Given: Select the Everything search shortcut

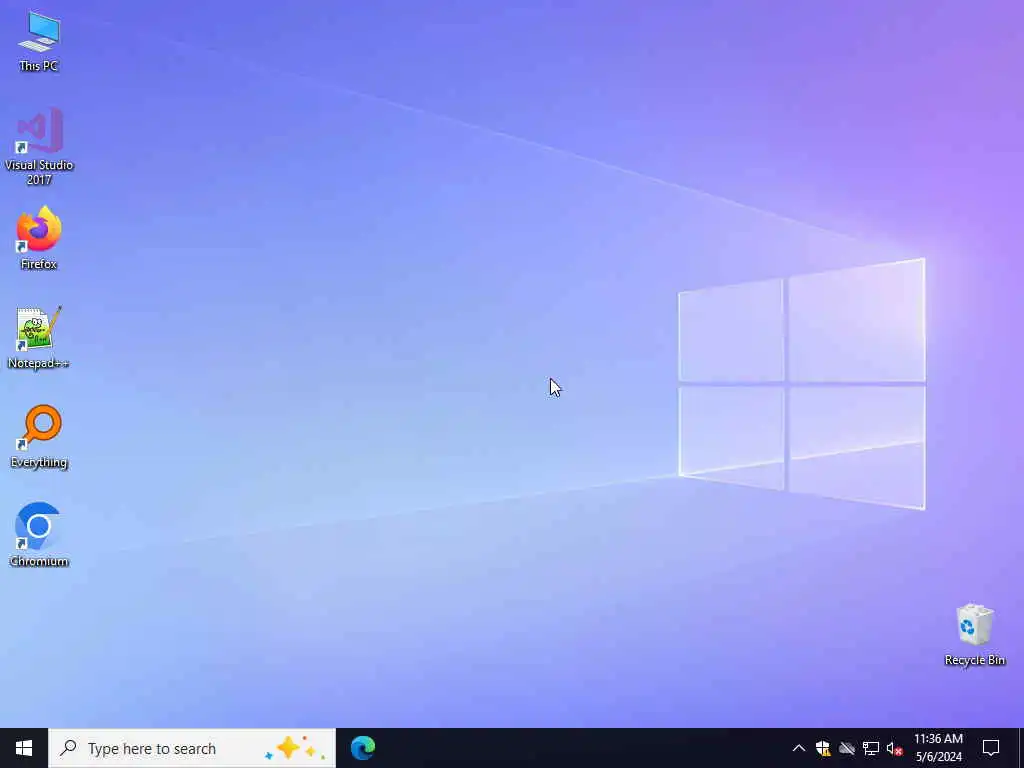Looking at the screenshot, I should [39, 436].
